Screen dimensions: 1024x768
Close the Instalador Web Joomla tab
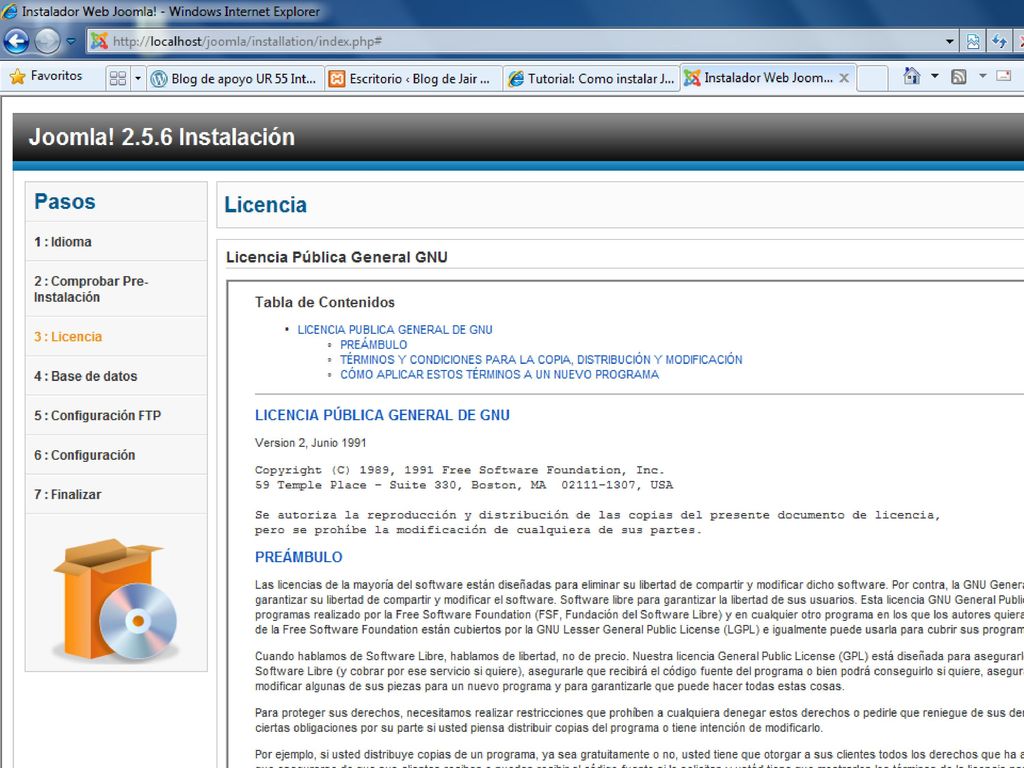[844, 78]
